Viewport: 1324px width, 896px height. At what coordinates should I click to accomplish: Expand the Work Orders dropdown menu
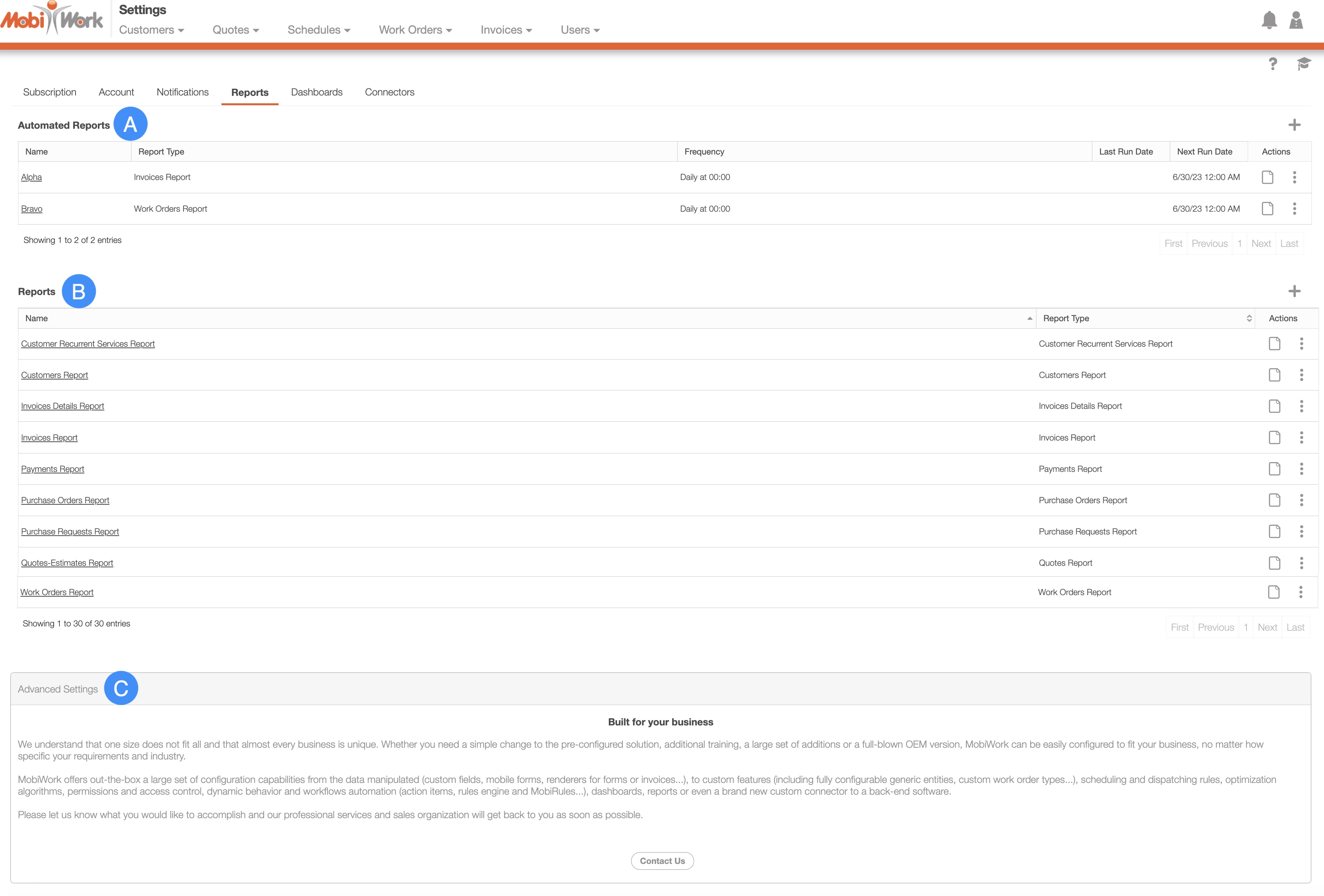point(415,30)
